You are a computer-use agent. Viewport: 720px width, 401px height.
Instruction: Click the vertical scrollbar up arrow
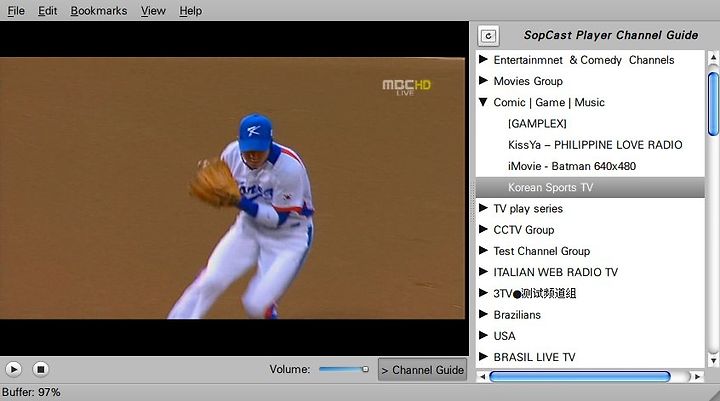pos(713,57)
